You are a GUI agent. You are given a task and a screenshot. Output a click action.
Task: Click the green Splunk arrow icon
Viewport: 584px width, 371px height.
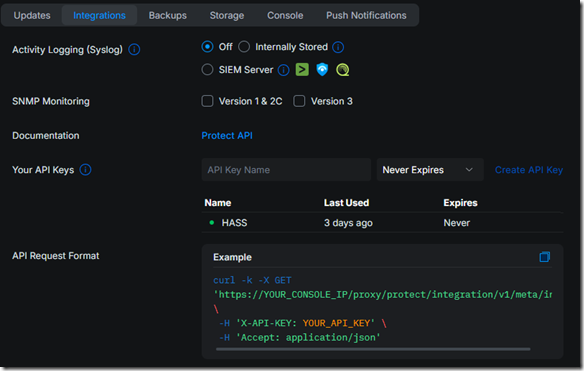302,70
